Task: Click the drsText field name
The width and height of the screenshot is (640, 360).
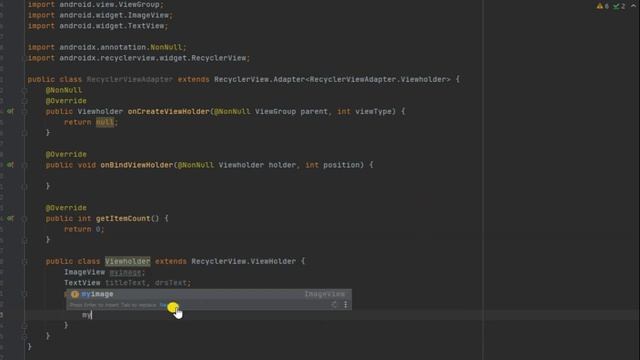Action: [x=171, y=282]
